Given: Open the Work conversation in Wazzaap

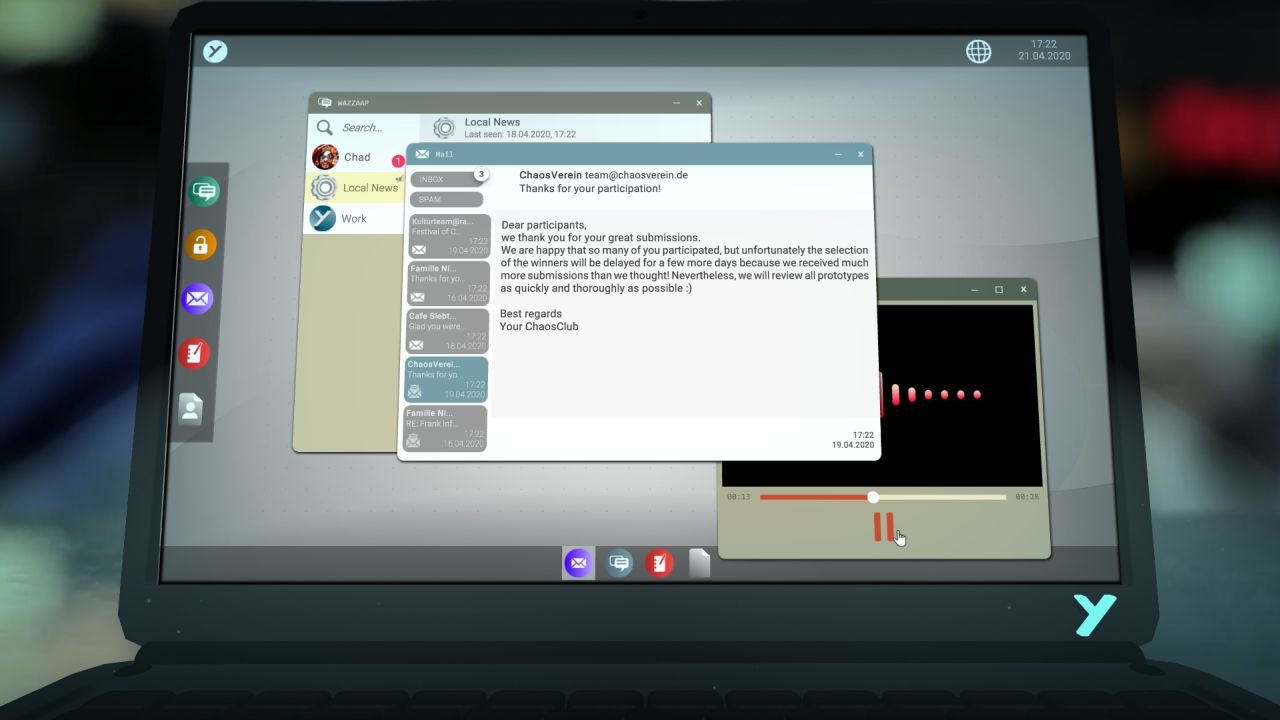Looking at the screenshot, I should click(x=352, y=218).
